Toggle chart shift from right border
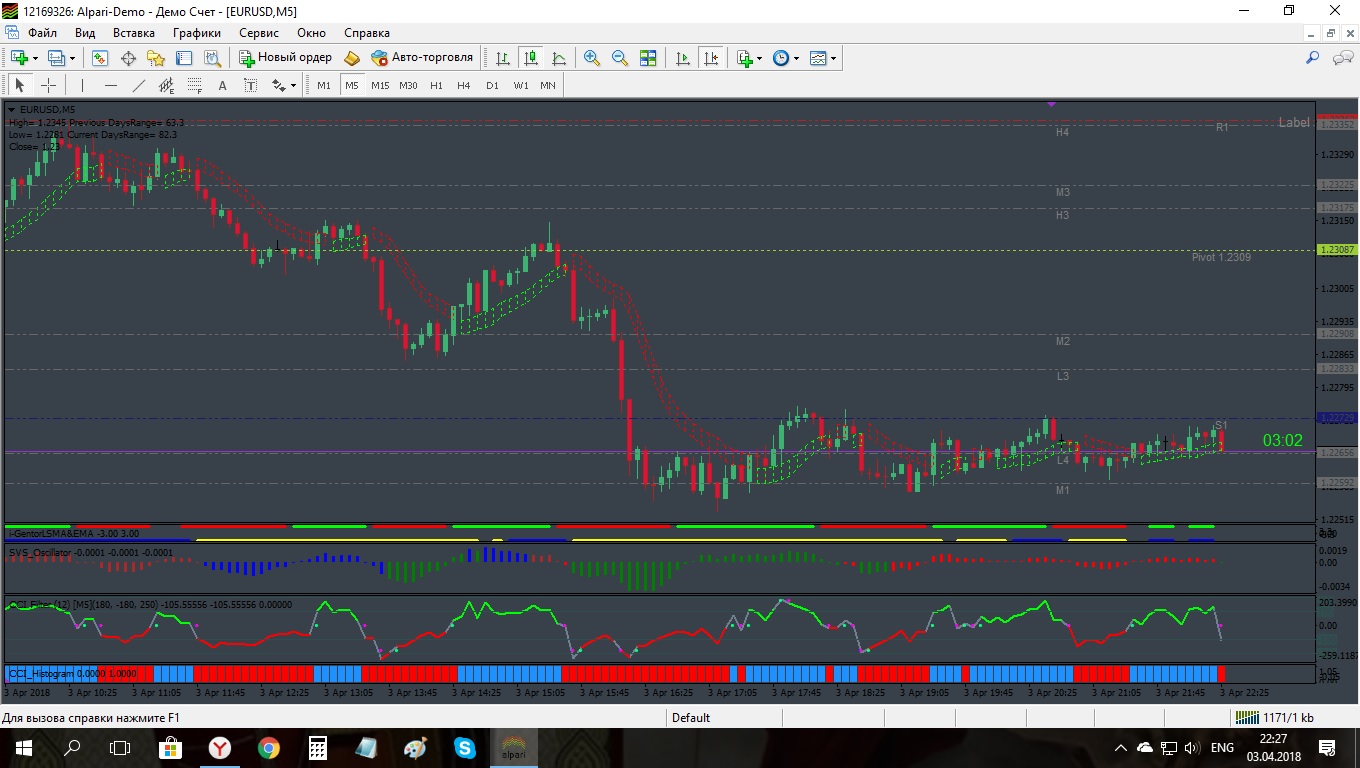Screen dimensions: 1360x768 [x=711, y=58]
